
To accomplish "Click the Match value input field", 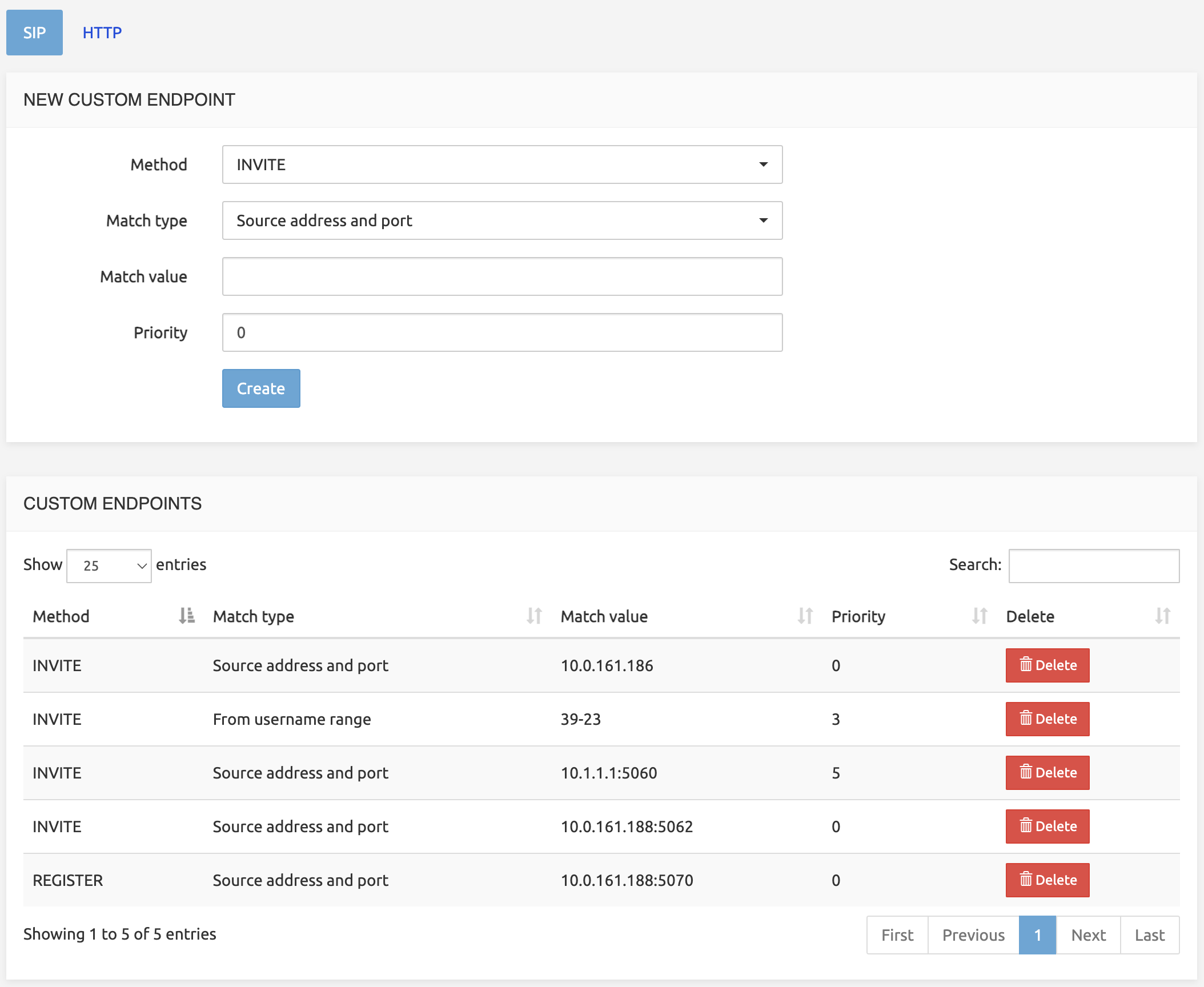I will click(502, 277).
